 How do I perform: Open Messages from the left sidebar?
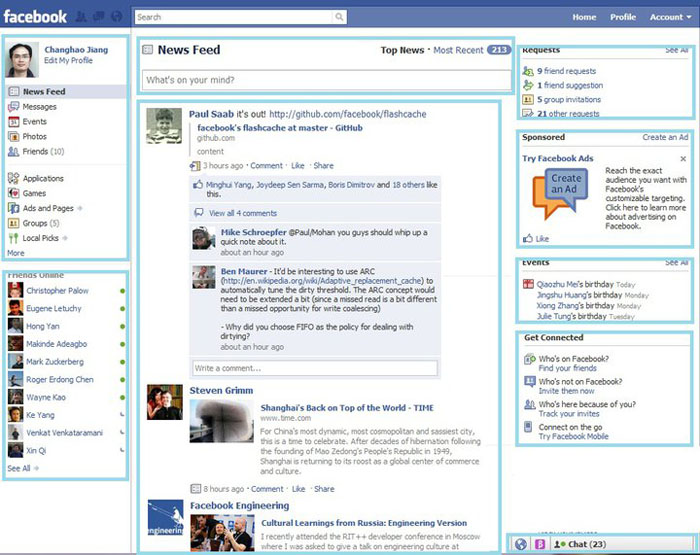coord(40,107)
